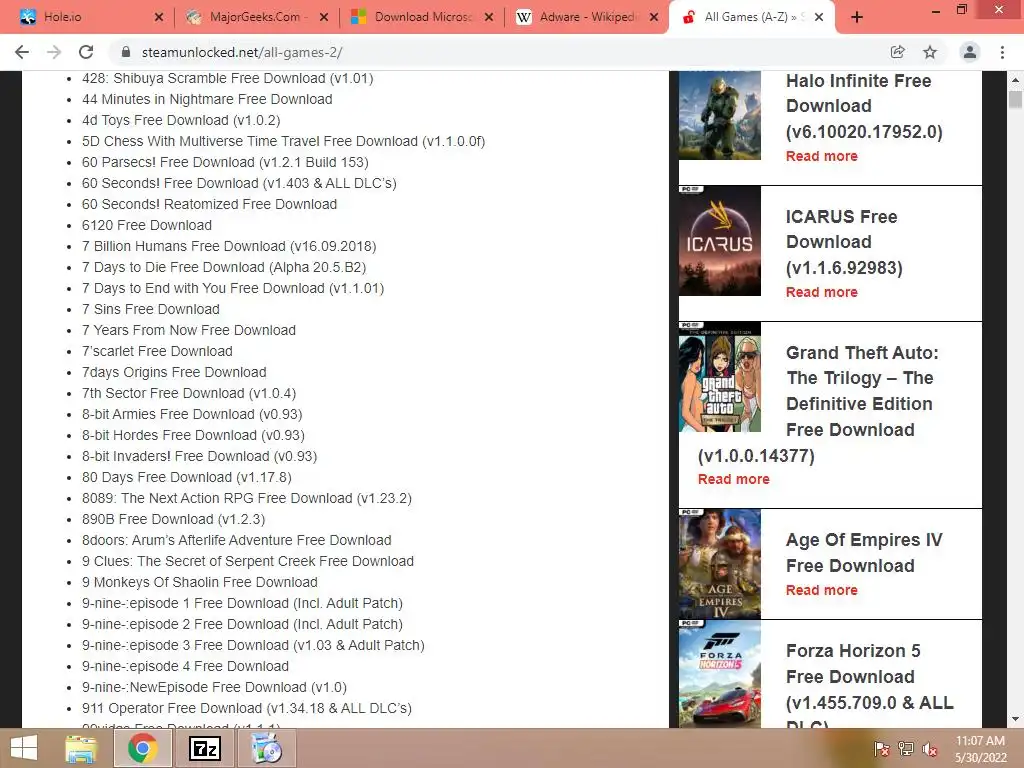The image size is (1024, 768).
Task: Open 60 Seconds! Reatomized Free Download
Action: tap(209, 204)
